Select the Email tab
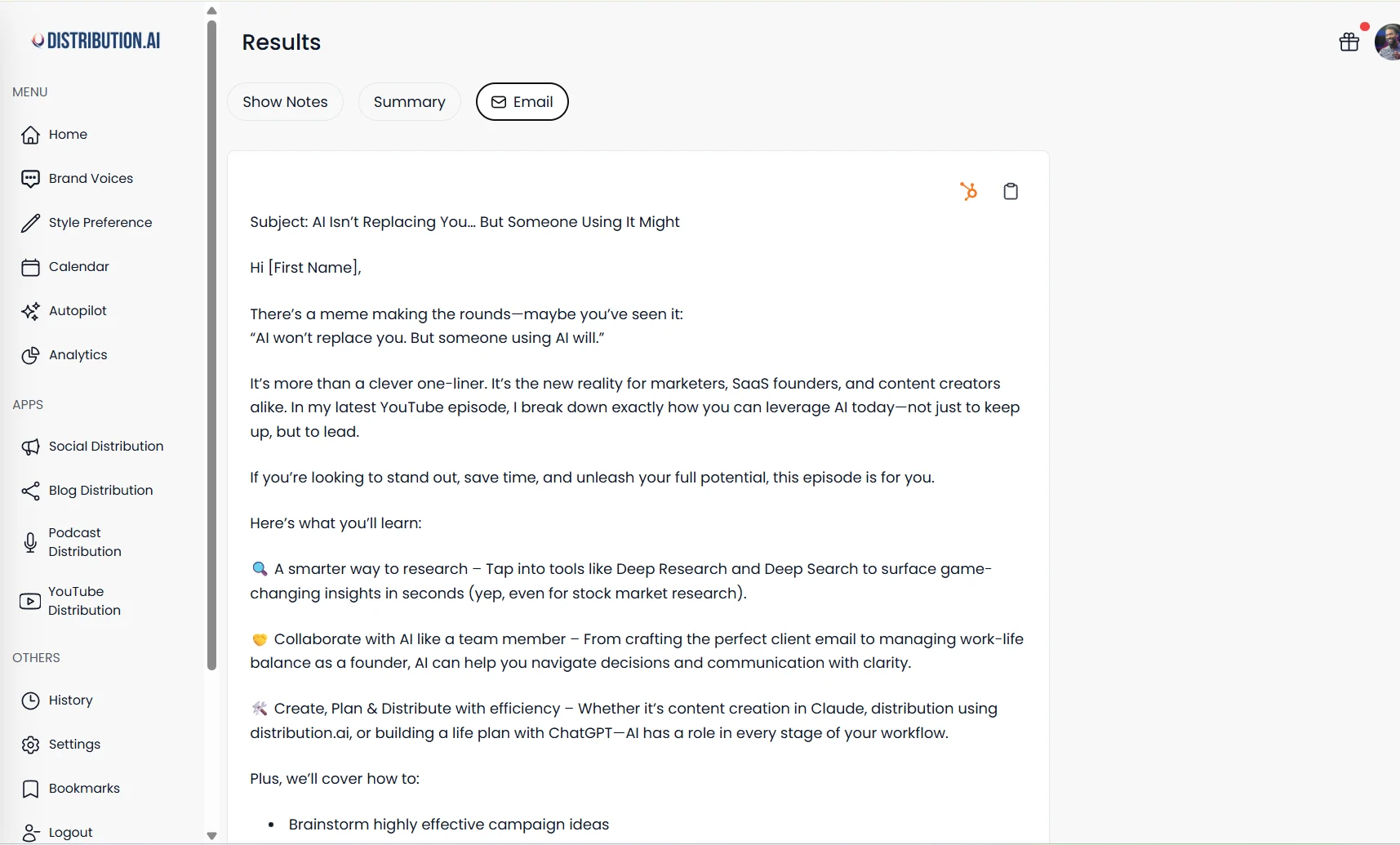The image size is (1400, 845). point(522,102)
